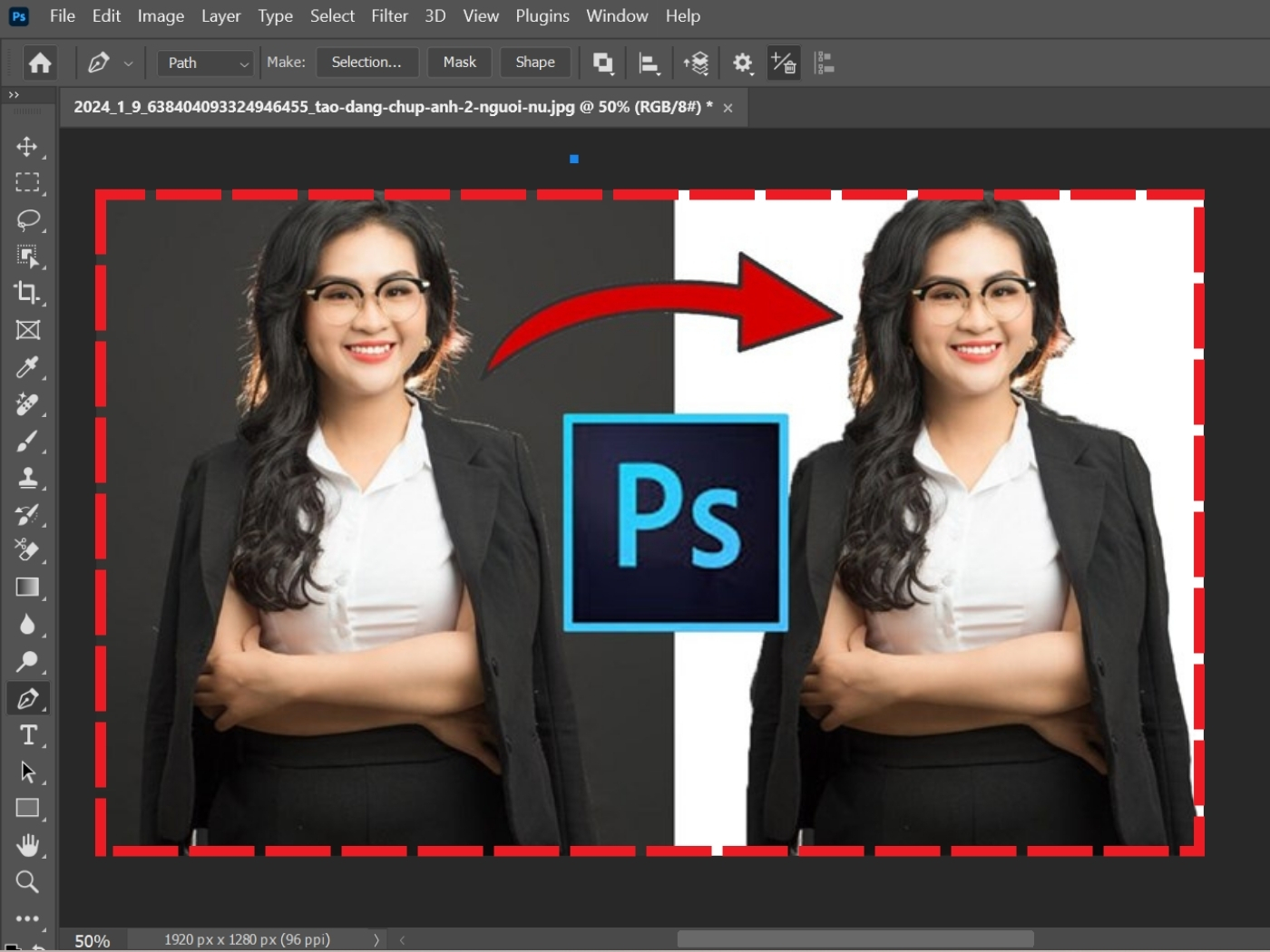The image size is (1270, 952).
Task: Select the History Brush tool
Action: tap(27, 515)
